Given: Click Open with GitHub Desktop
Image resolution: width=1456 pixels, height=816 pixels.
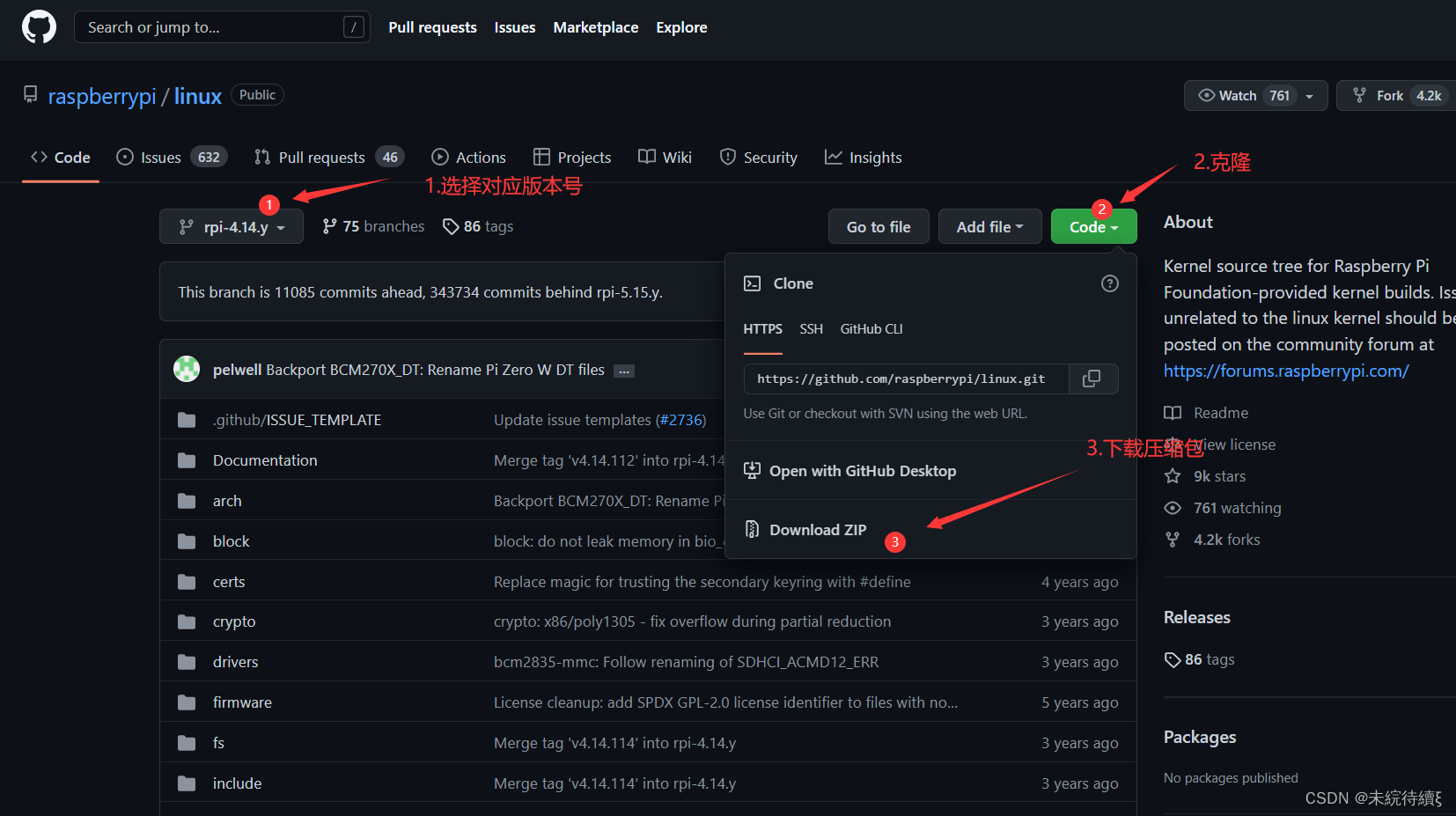Looking at the screenshot, I should pyautogui.click(x=850, y=471).
